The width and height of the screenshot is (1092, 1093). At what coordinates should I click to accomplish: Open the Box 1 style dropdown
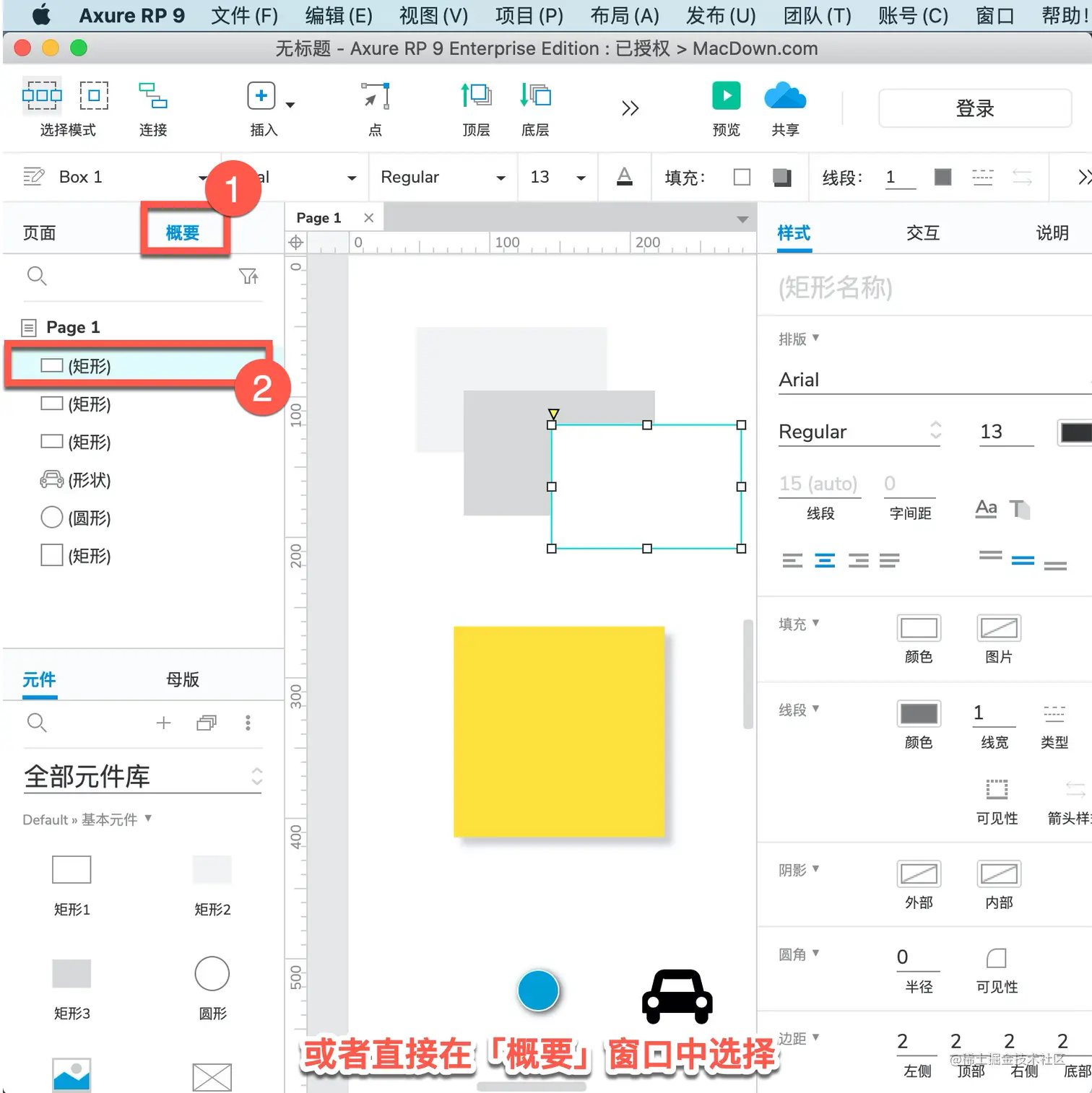point(202,178)
